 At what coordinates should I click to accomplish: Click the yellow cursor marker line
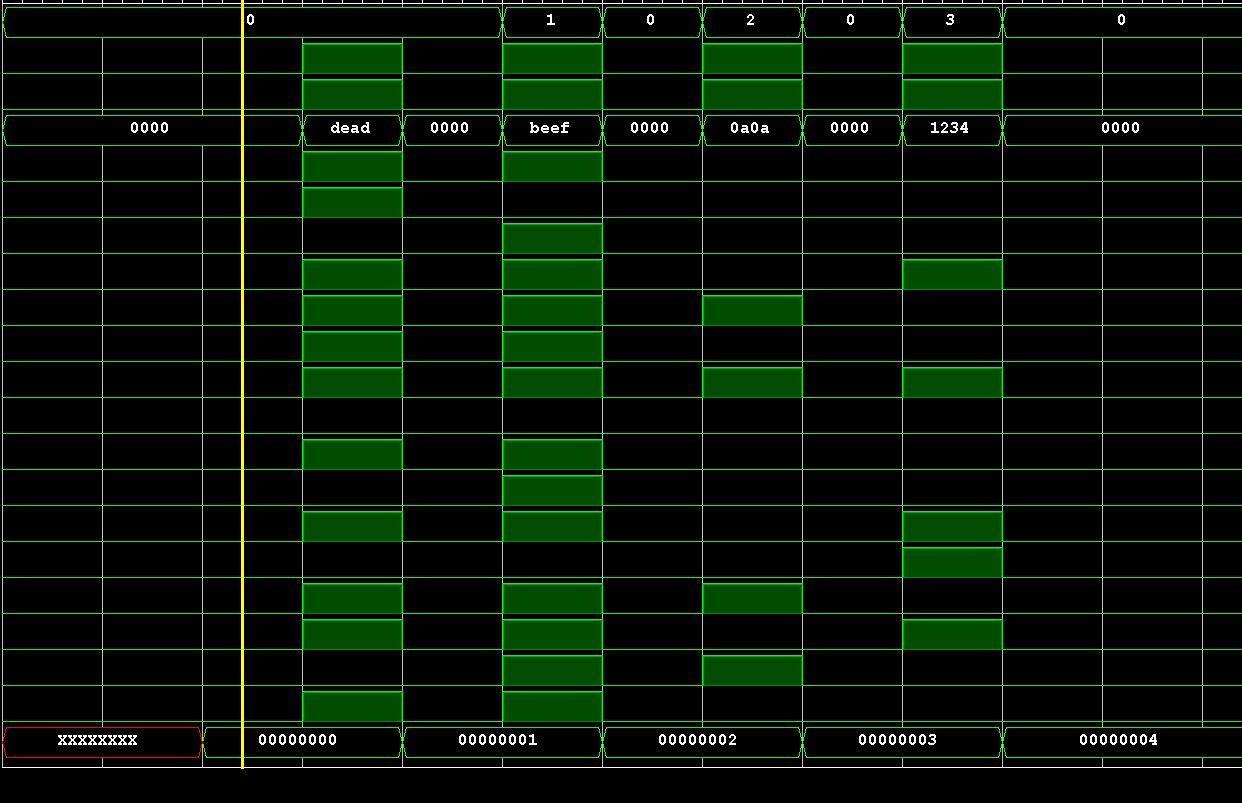click(242, 400)
